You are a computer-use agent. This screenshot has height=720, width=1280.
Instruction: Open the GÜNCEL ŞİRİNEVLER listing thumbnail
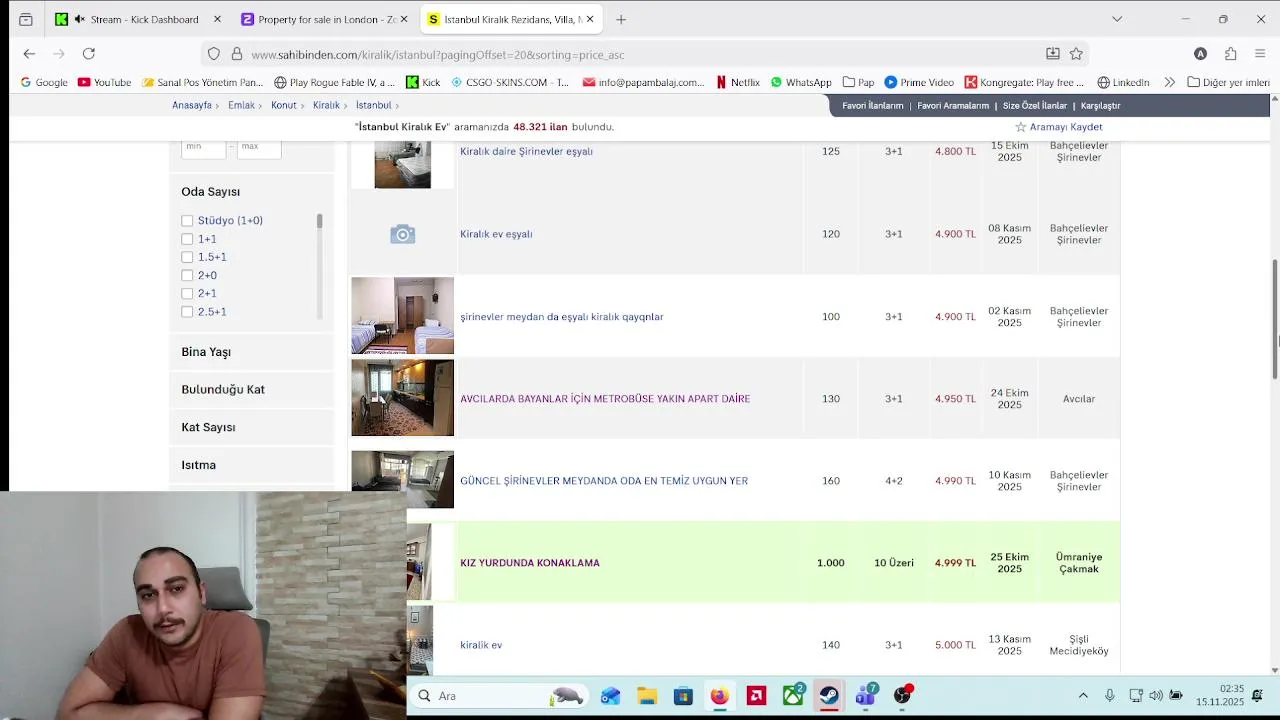click(x=402, y=480)
